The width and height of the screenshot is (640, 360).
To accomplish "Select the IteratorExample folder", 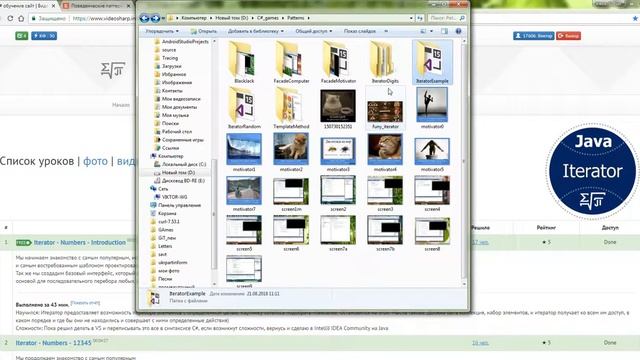I will (x=432, y=62).
